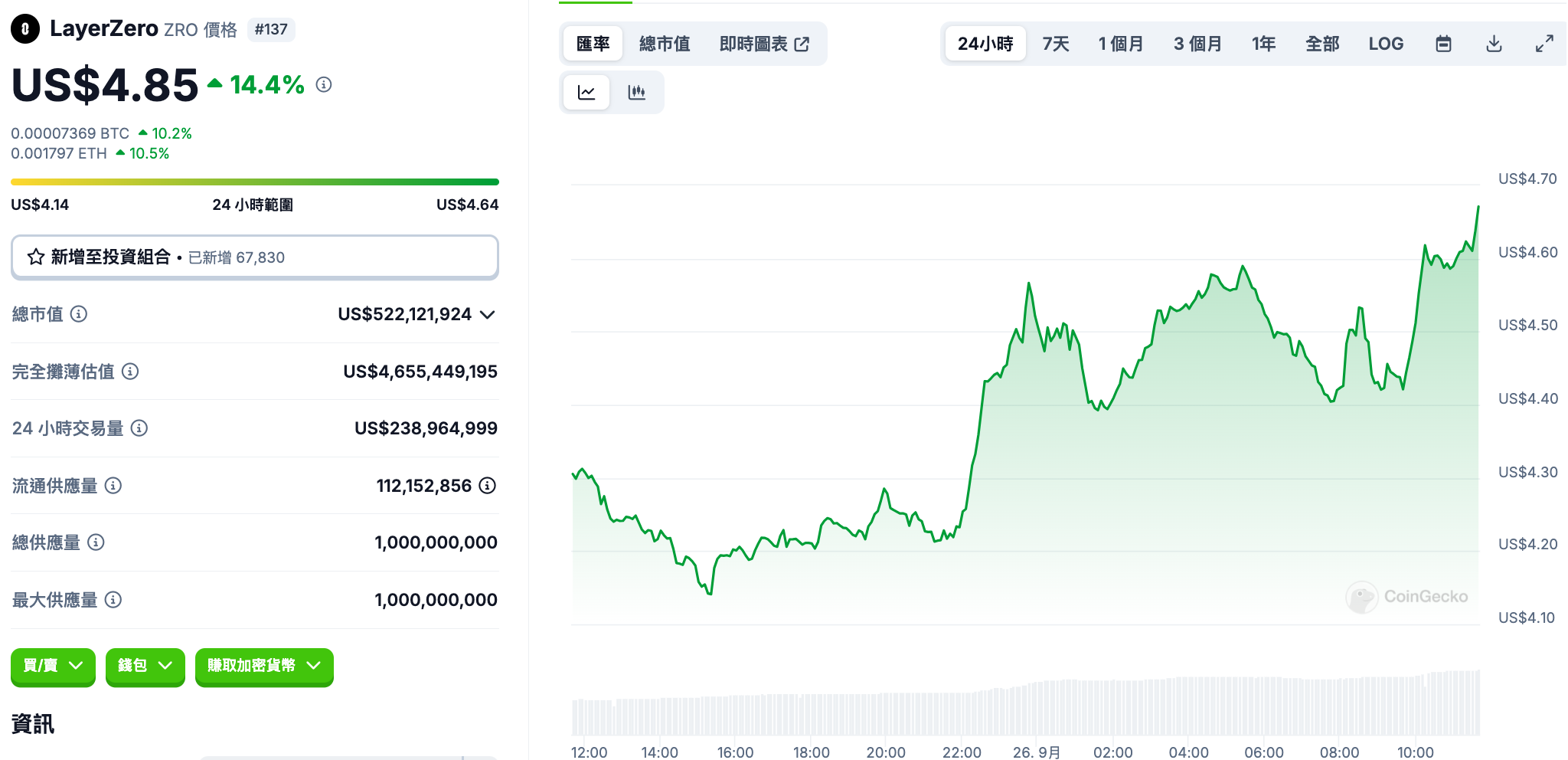Show info for 完全攤薄估值

coord(130,372)
